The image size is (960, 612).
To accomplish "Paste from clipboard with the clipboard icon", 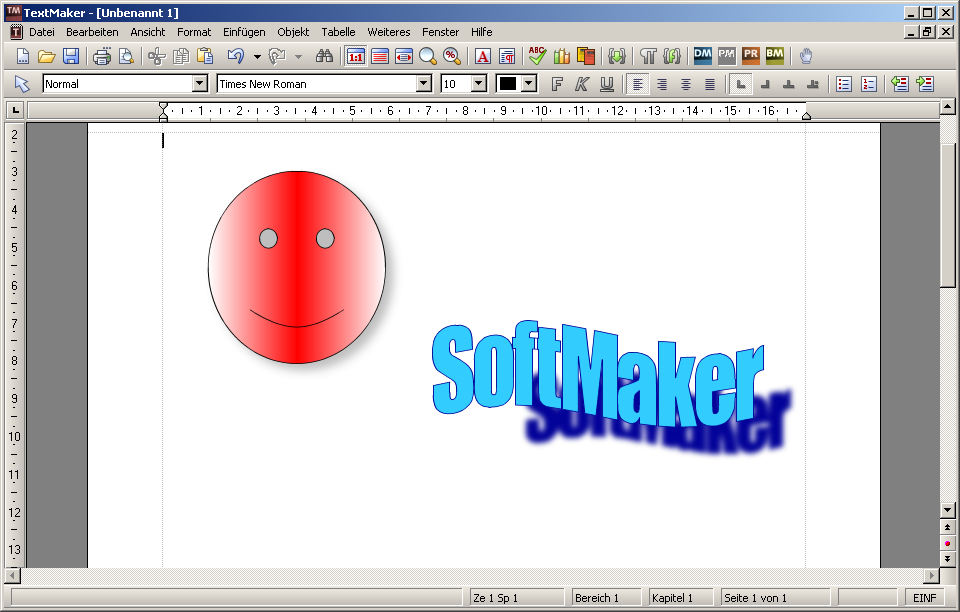I will 204,56.
